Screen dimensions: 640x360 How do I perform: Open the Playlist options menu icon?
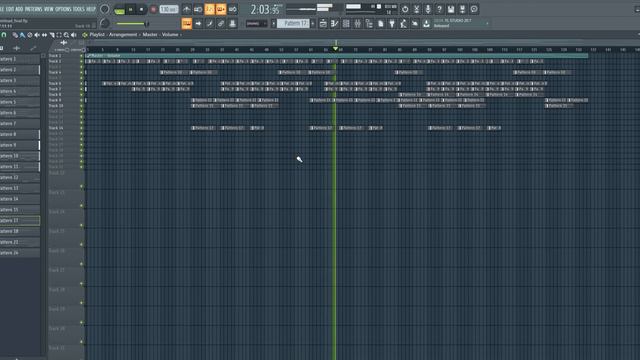click(85, 35)
